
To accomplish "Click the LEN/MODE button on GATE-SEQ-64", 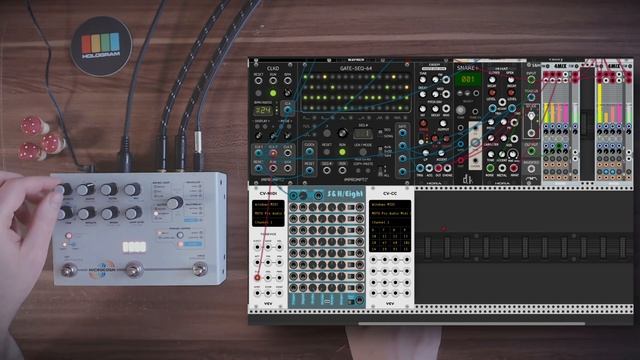I will tap(362, 152).
